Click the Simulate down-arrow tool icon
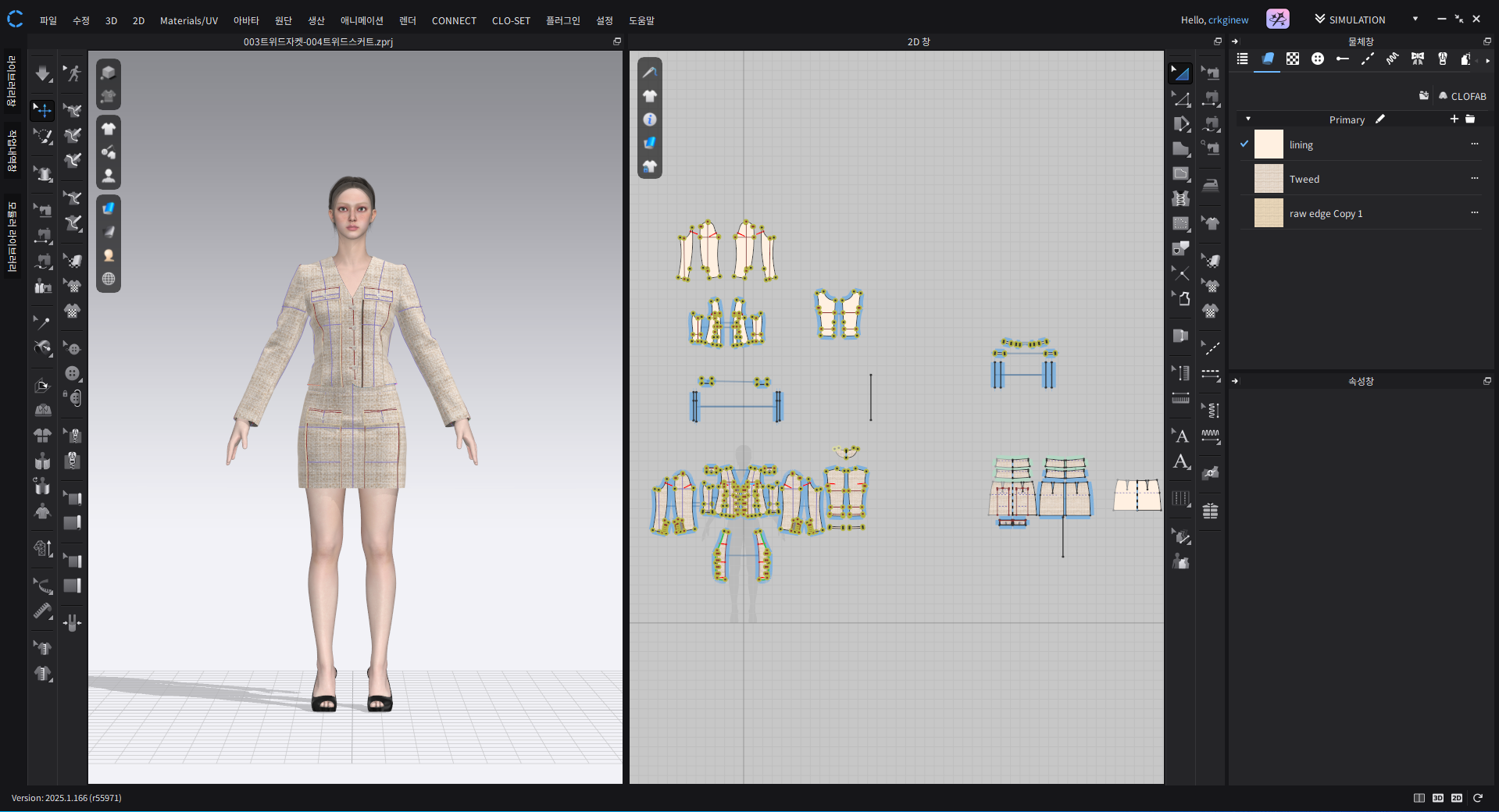Image resolution: width=1499 pixels, height=812 pixels. [x=43, y=74]
